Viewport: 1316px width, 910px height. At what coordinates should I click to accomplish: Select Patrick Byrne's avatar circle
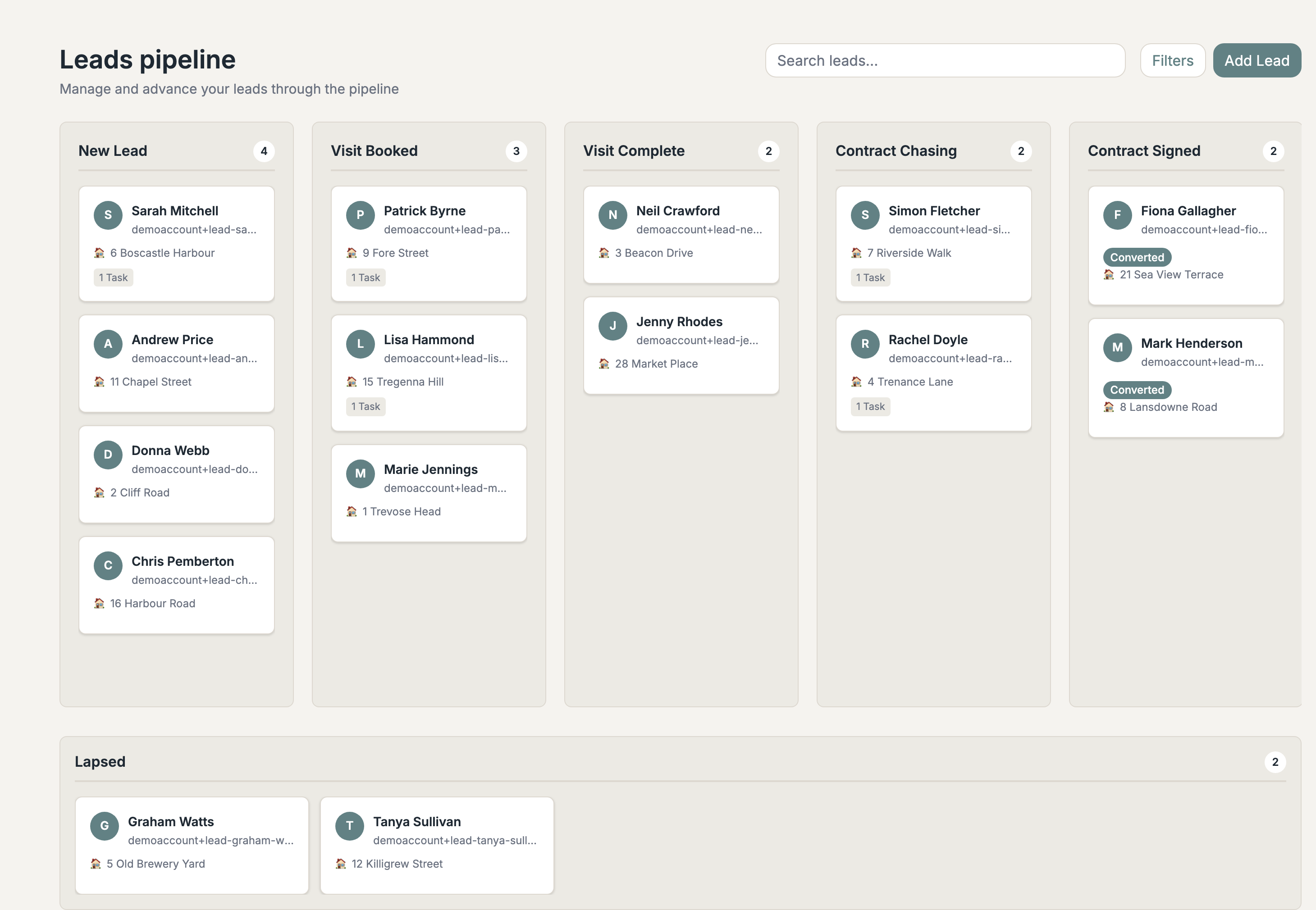click(x=360, y=215)
